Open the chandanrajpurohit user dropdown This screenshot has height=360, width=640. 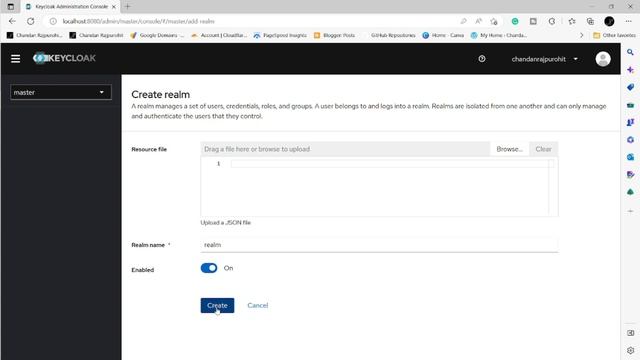click(544, 59)
